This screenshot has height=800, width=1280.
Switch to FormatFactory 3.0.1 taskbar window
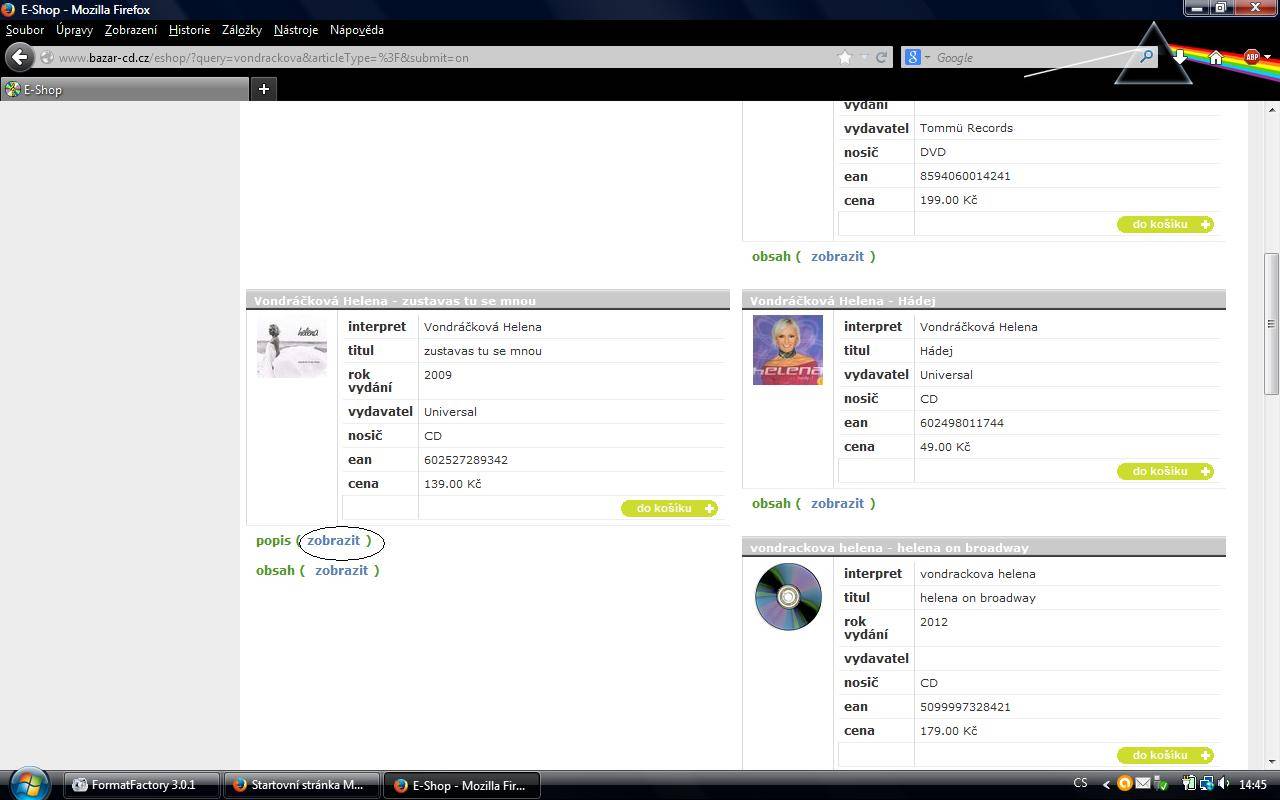142,785
